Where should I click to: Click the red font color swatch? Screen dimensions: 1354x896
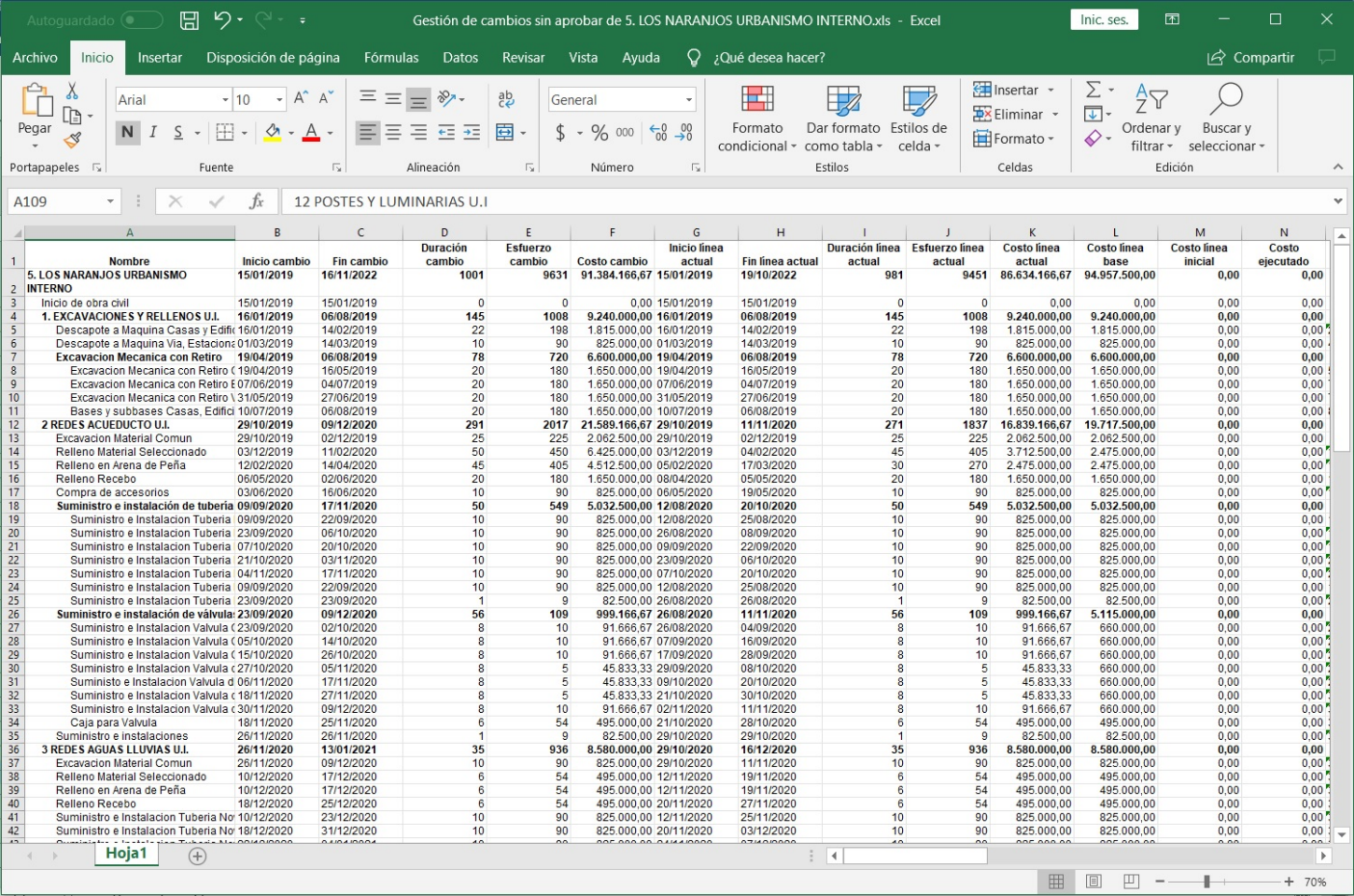click(310, 133)
